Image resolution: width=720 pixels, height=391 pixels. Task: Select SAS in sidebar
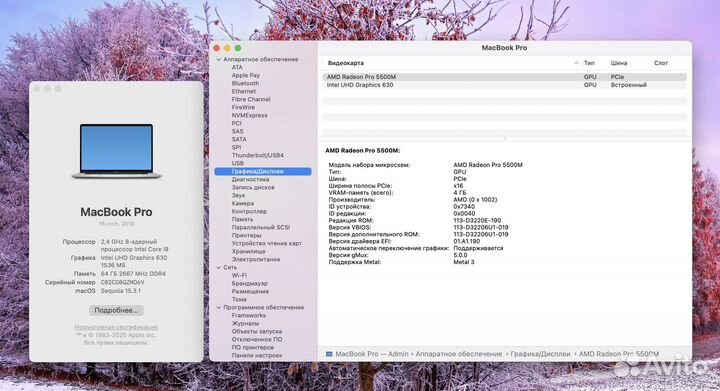[237, 131]
